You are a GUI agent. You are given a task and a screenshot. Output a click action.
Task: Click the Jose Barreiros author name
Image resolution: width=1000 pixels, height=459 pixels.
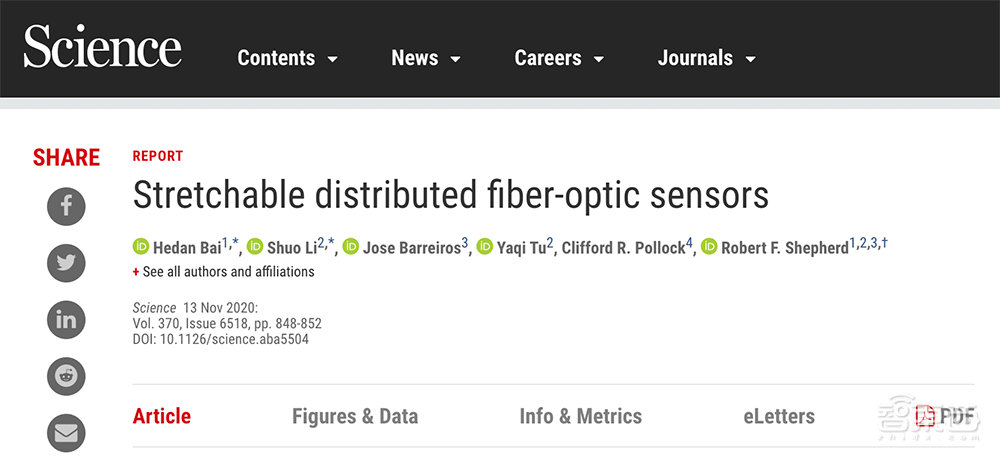410,248
